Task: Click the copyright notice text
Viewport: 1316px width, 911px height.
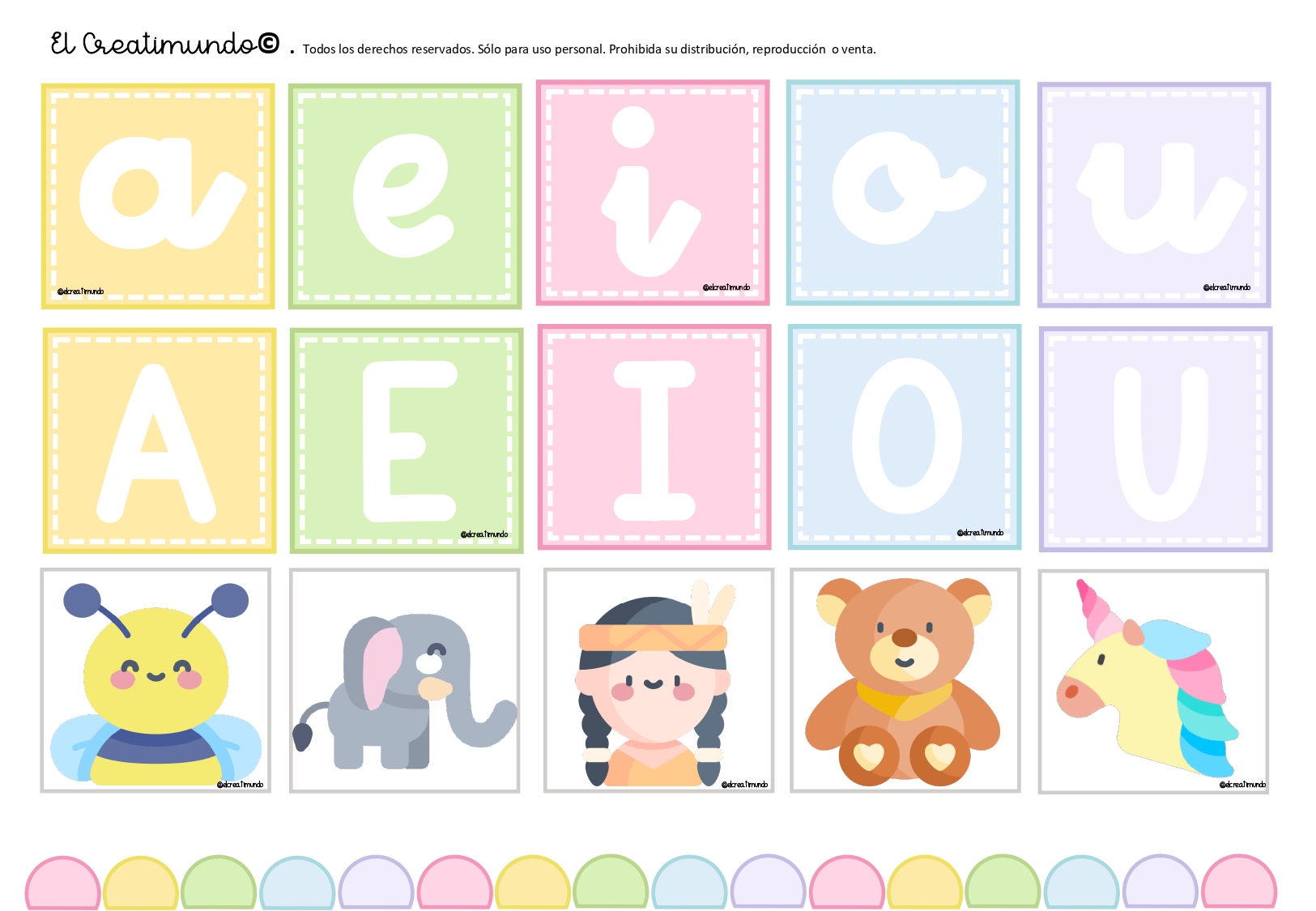Action: [589, 49]
